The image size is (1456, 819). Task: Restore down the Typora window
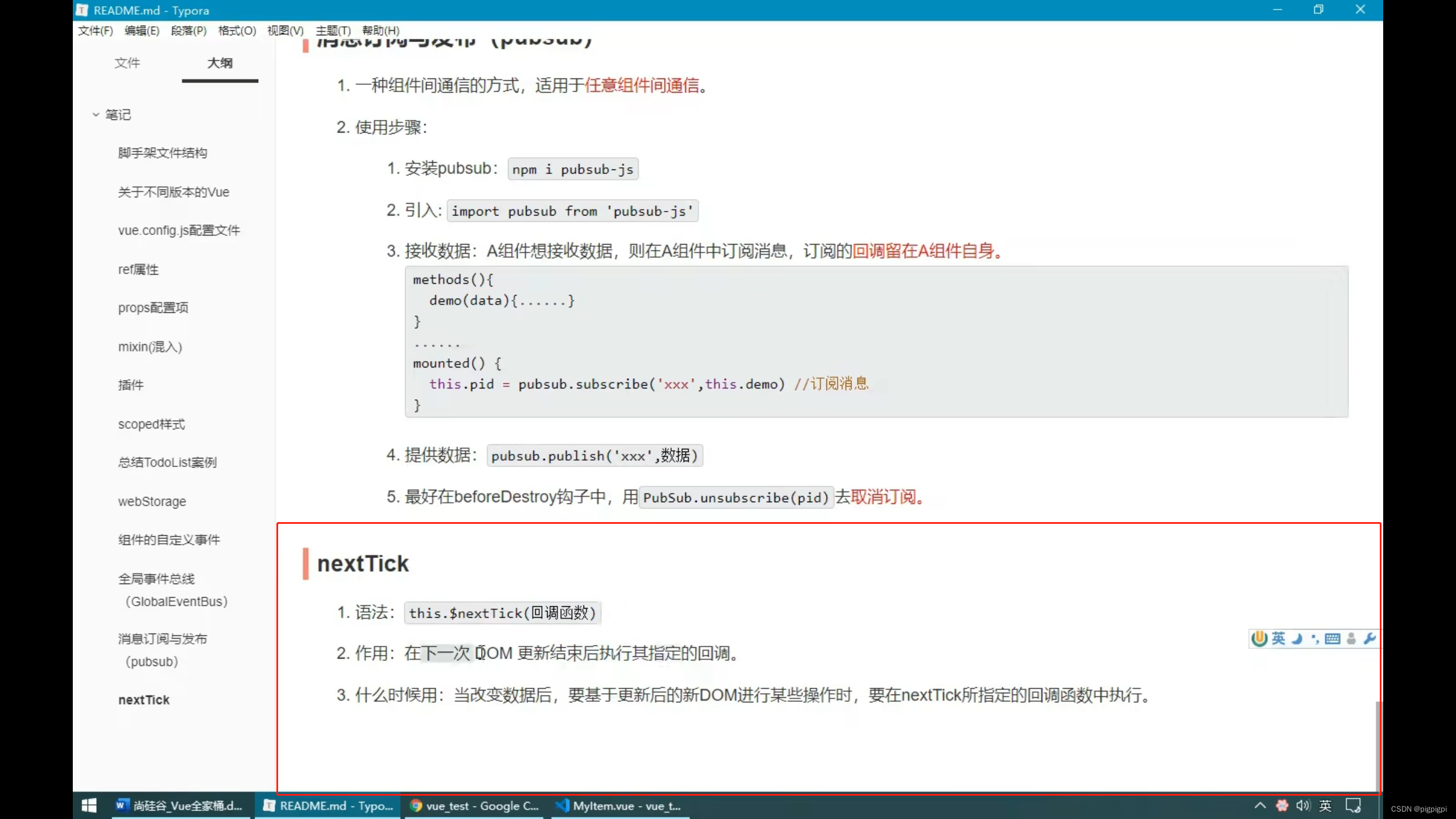(1318, 10)
